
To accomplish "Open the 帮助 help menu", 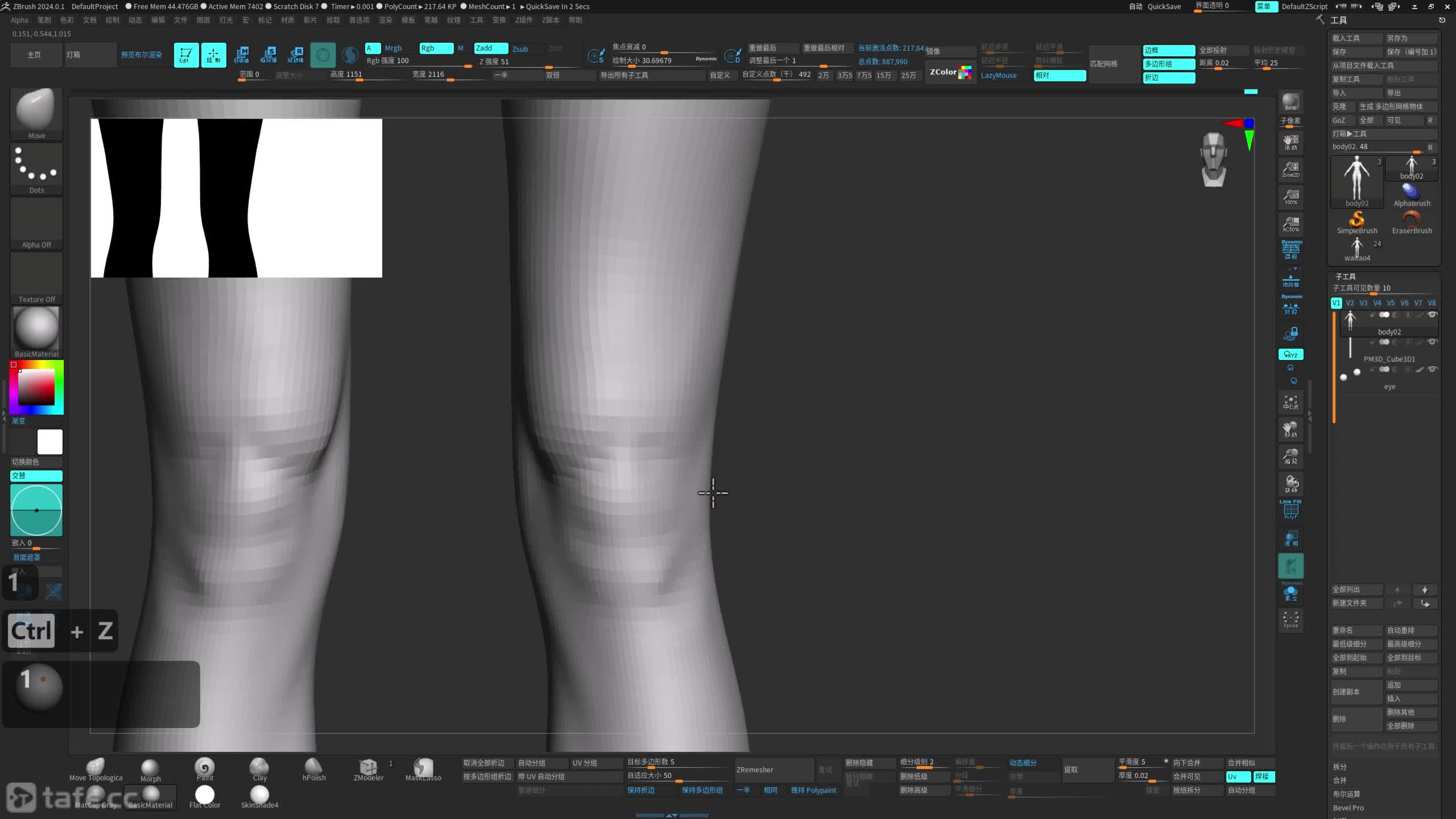I will click(575, 20).
